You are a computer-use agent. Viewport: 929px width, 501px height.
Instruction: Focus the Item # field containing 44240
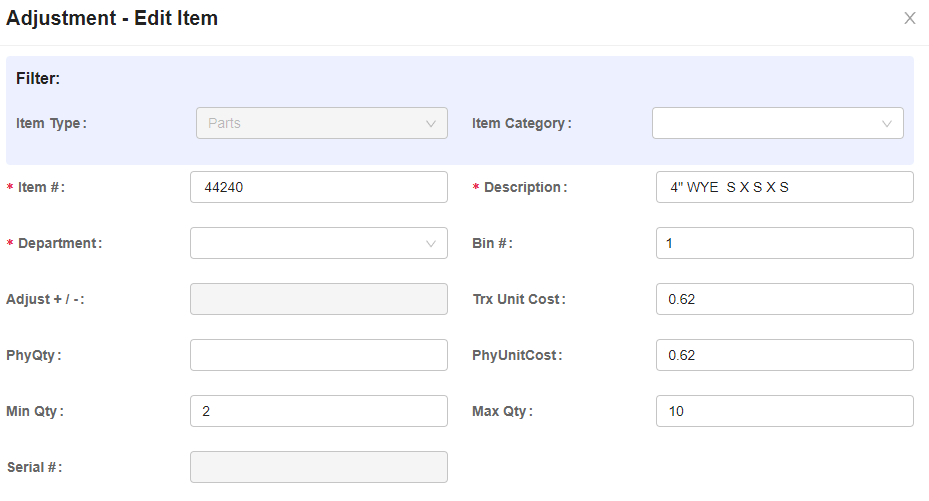[x=318, y=187]
